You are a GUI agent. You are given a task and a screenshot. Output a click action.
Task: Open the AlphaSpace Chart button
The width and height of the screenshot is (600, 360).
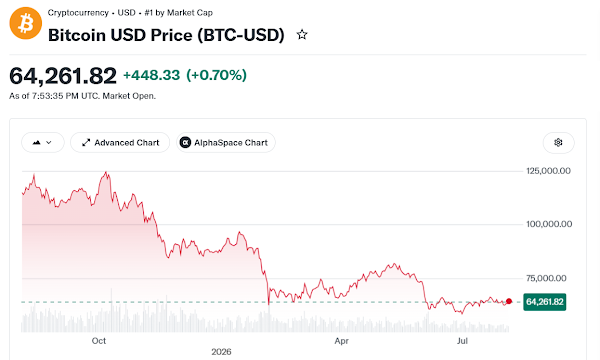pos(226,143)
